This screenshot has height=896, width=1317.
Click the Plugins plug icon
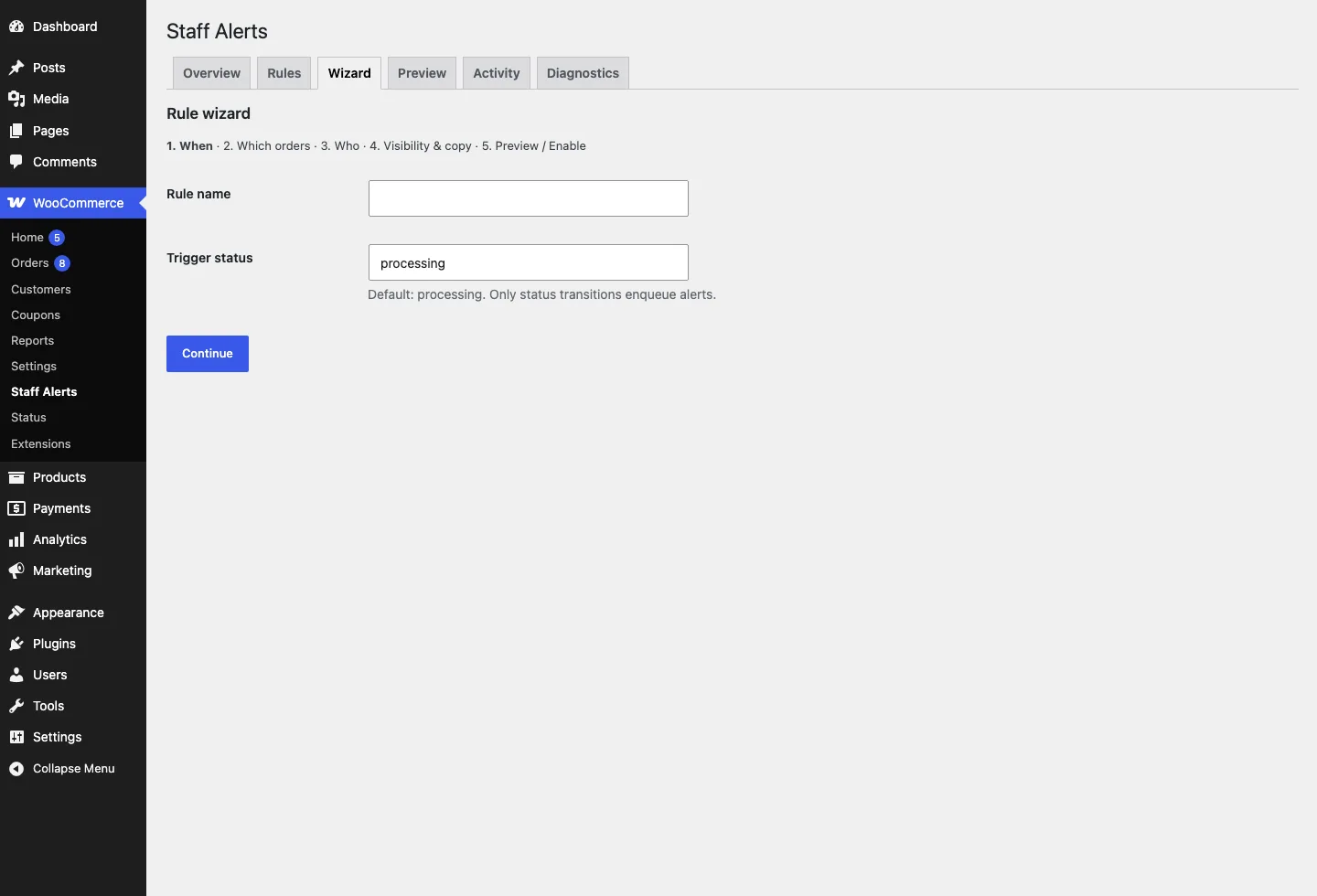(16, 644)
